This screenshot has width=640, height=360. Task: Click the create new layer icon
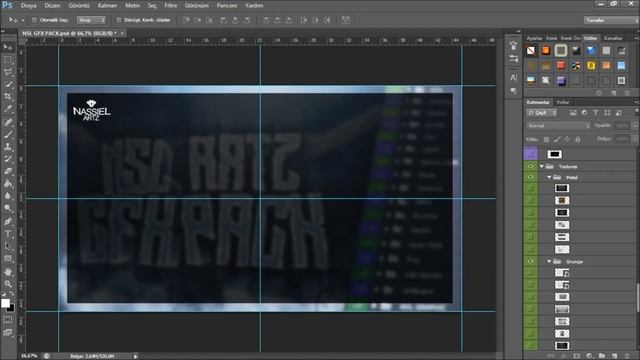coord(614,356)
